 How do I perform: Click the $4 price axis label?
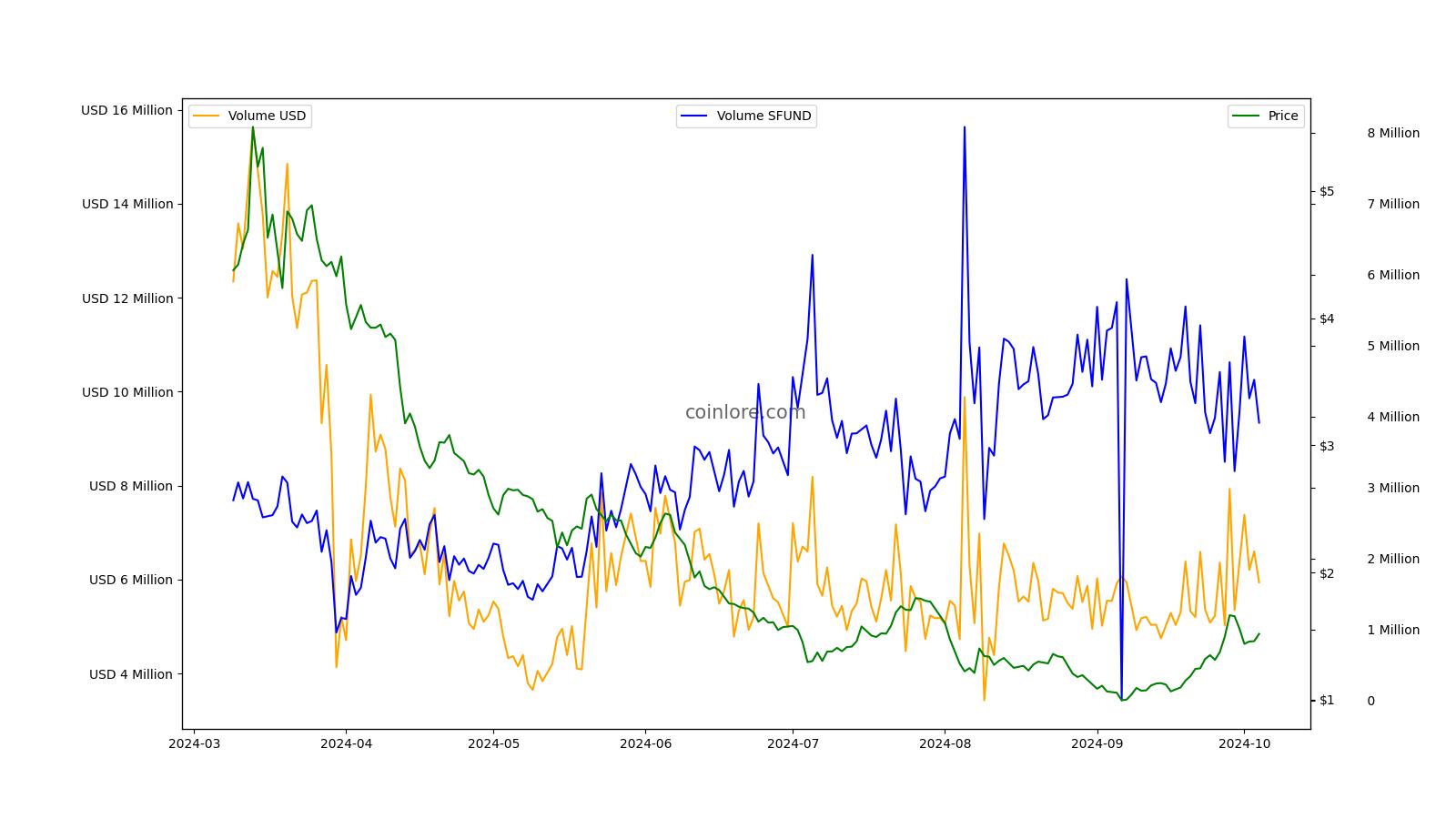pos(1327,318)
